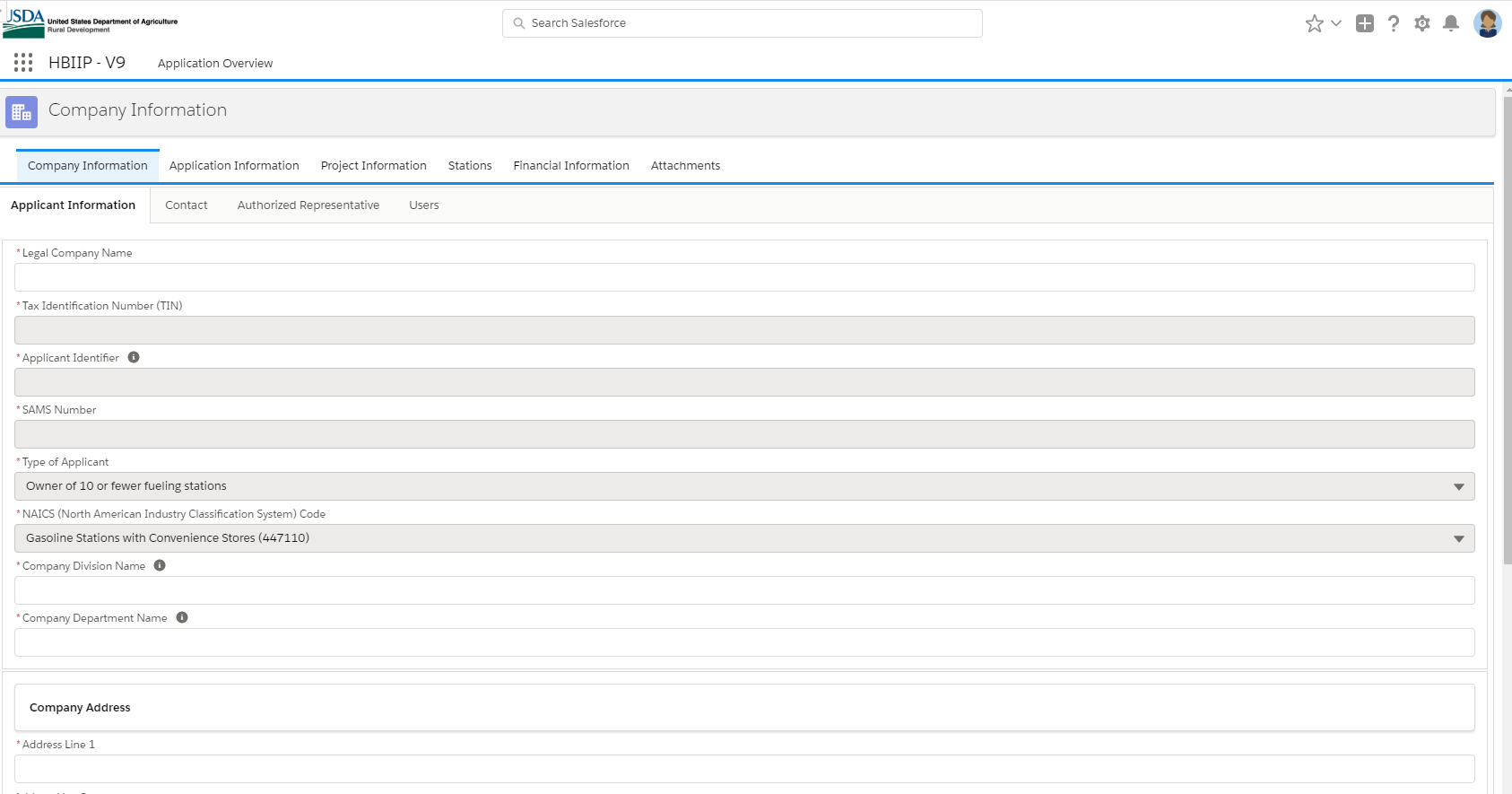Open the user profile avatar

(x=1488, y=23)
